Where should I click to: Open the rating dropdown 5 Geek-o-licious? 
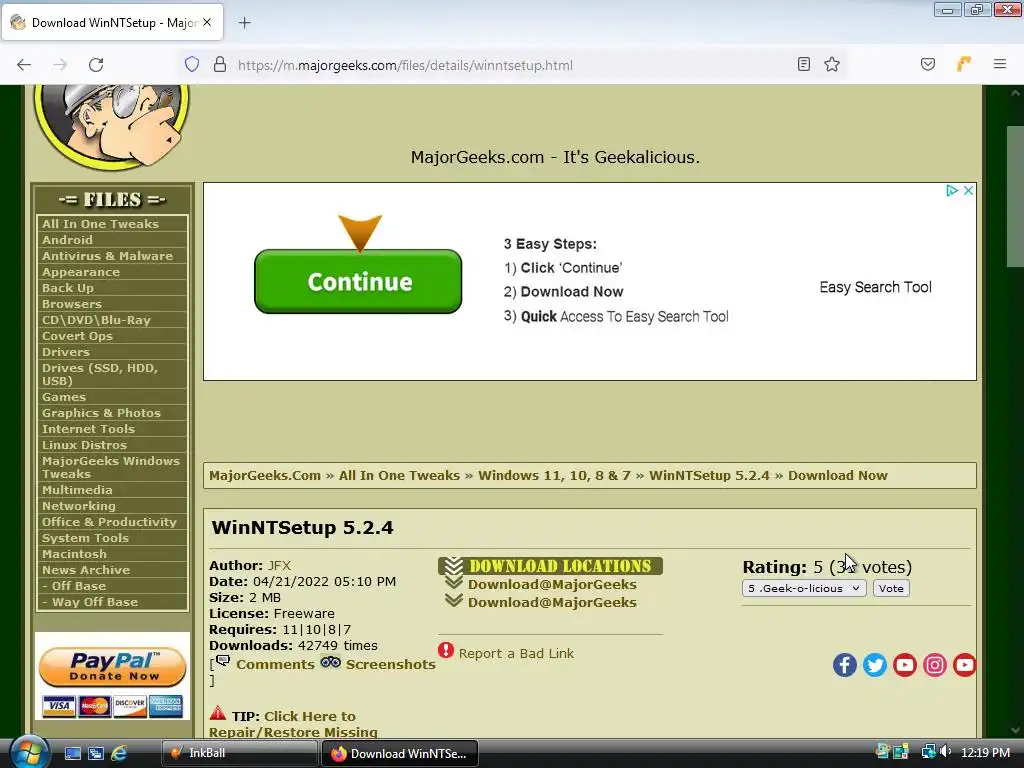(x=804, y=588)
